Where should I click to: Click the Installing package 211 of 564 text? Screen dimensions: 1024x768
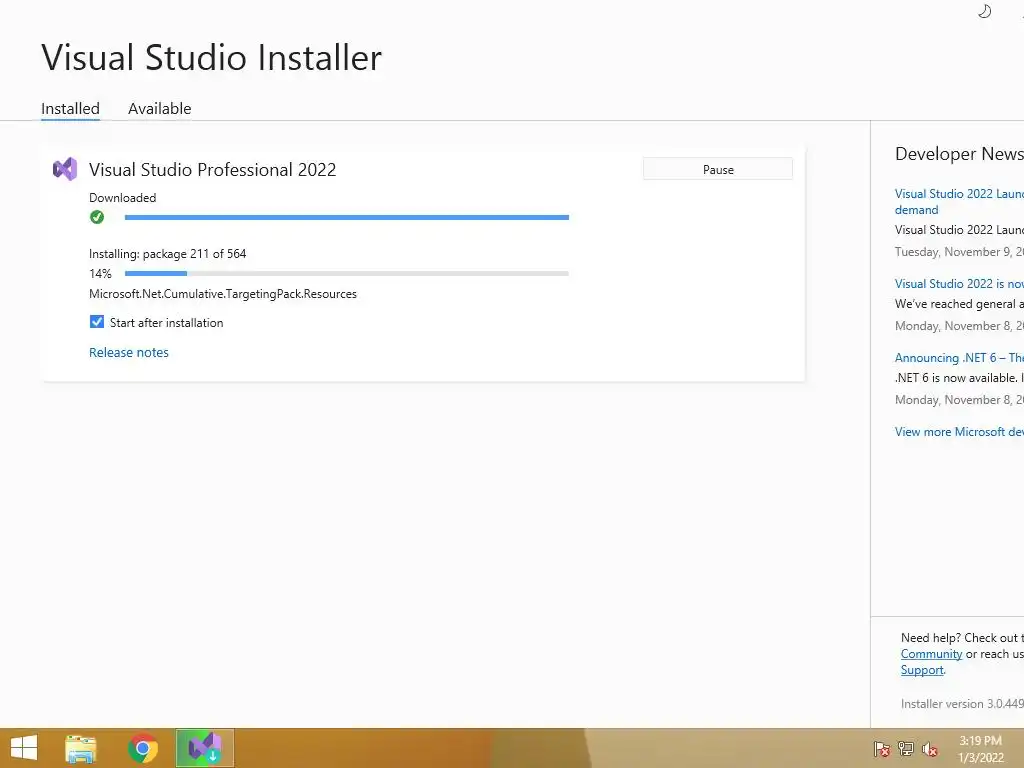(168, 253)
